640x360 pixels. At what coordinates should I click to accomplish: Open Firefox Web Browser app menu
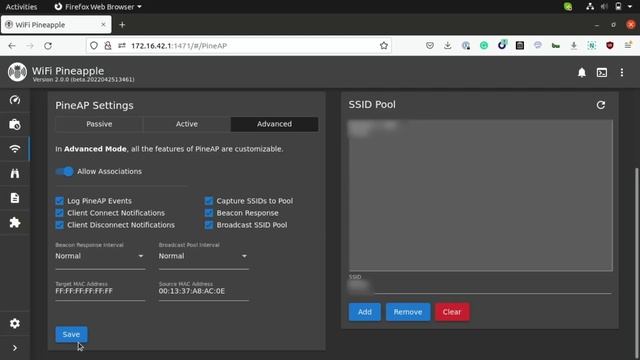(x=98, y=7)
